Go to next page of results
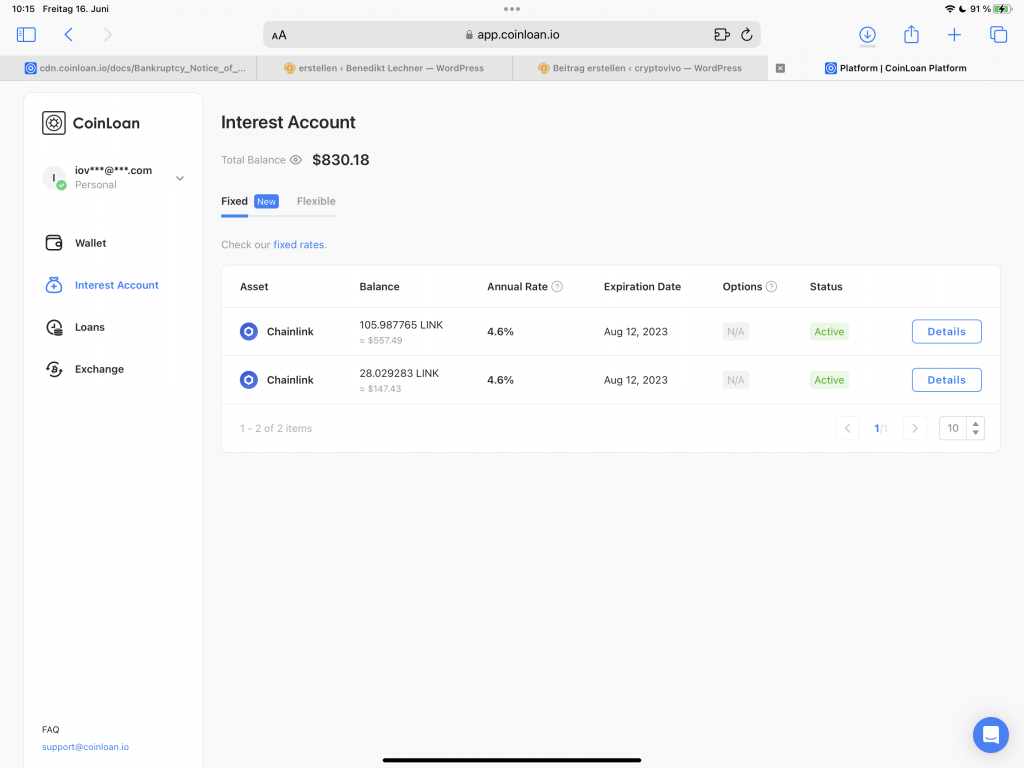The width and height of the screenshot is (1024, 768). pos(915,428)
